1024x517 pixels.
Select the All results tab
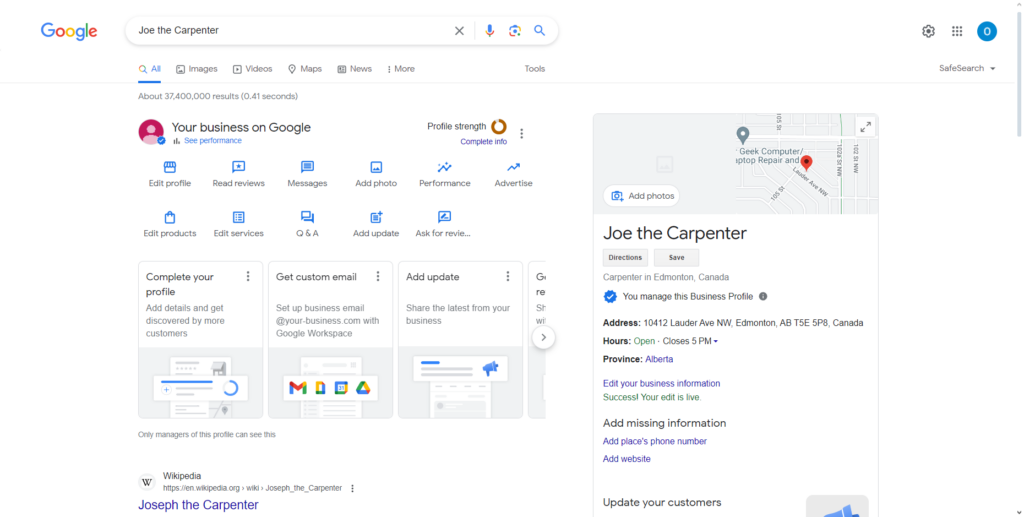pos(150,69)
